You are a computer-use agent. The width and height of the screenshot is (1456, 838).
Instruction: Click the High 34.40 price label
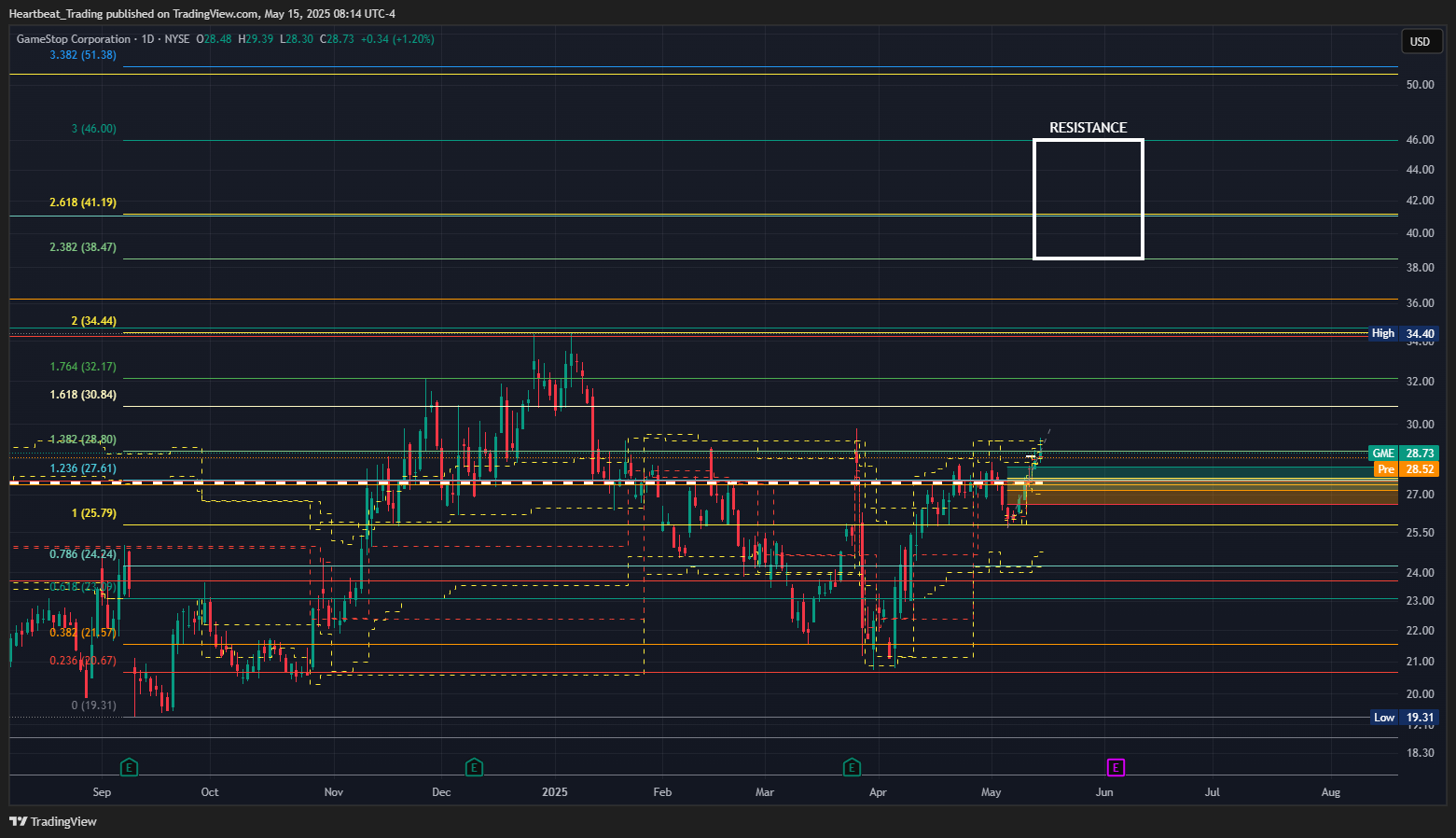pos(1404,333)
